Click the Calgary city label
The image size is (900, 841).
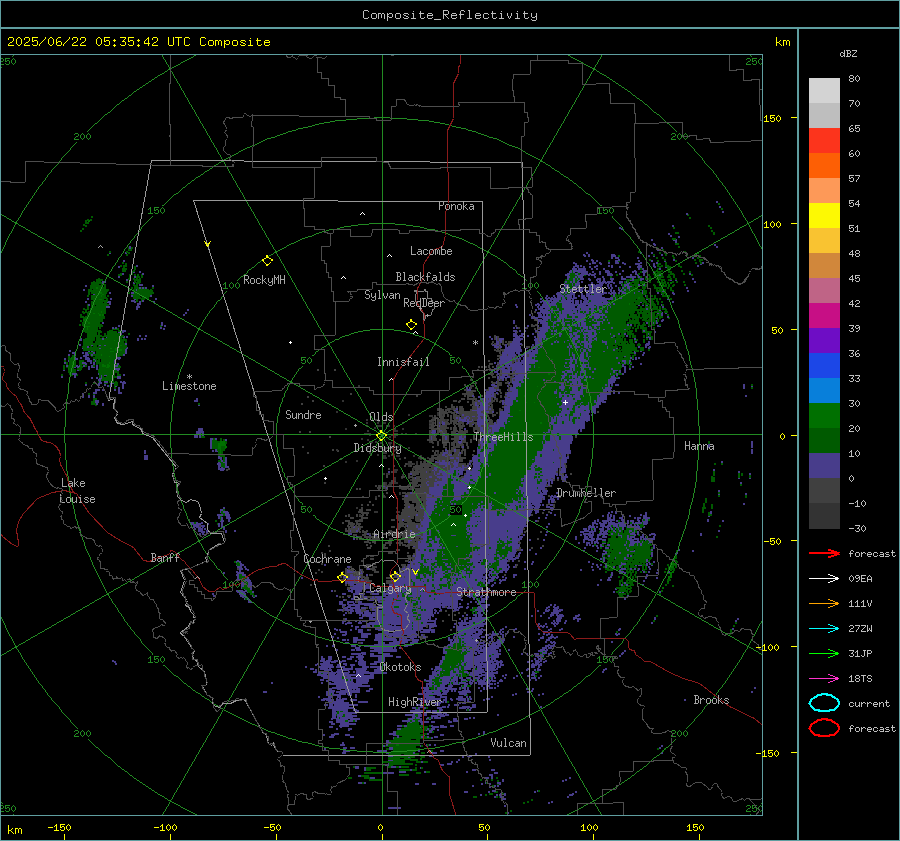click(390, 588)
